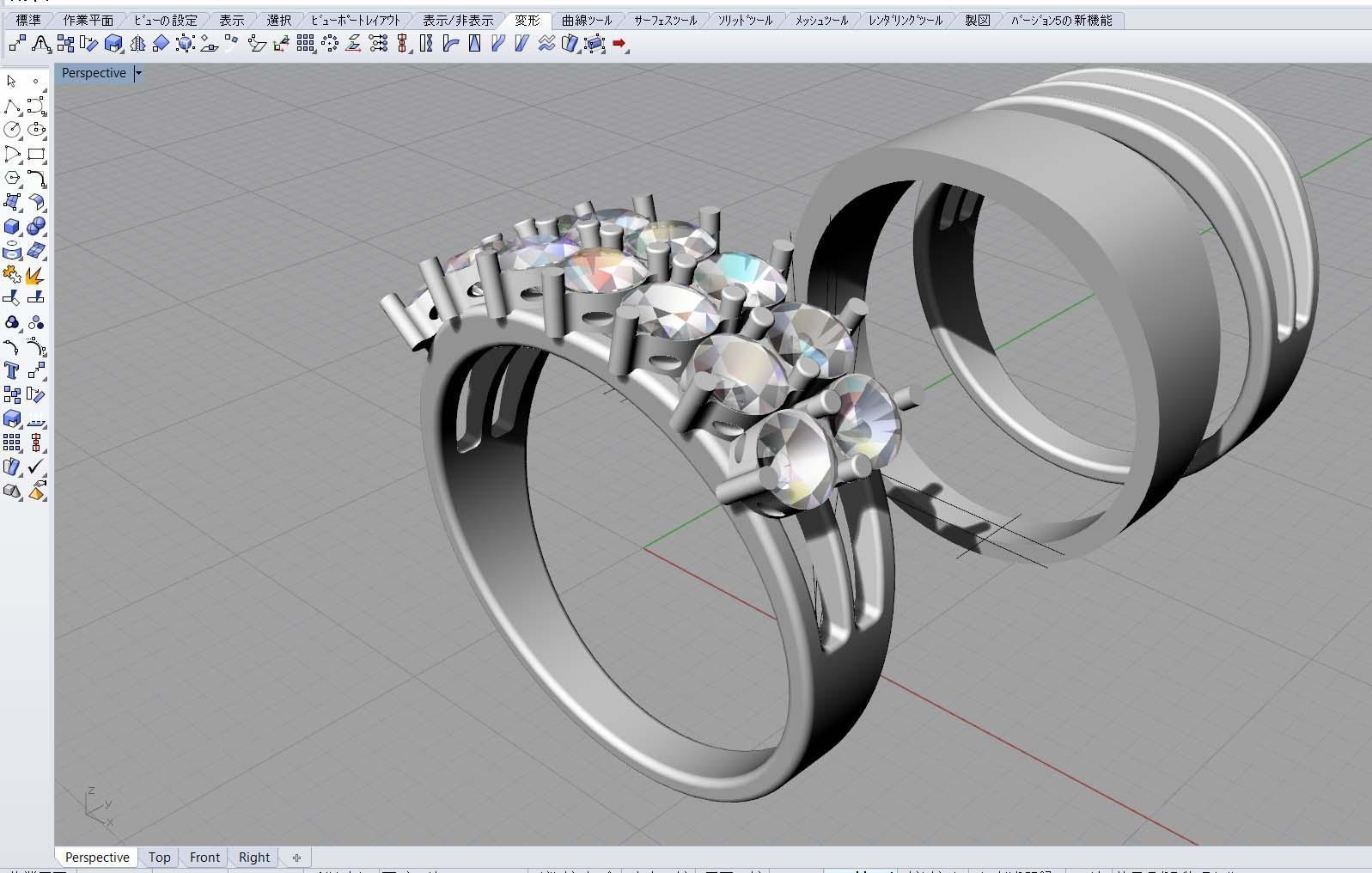Open the Perspective viewport dropdown arrow
Viewport: 1372px width, 873px height.
pos(138,73)
